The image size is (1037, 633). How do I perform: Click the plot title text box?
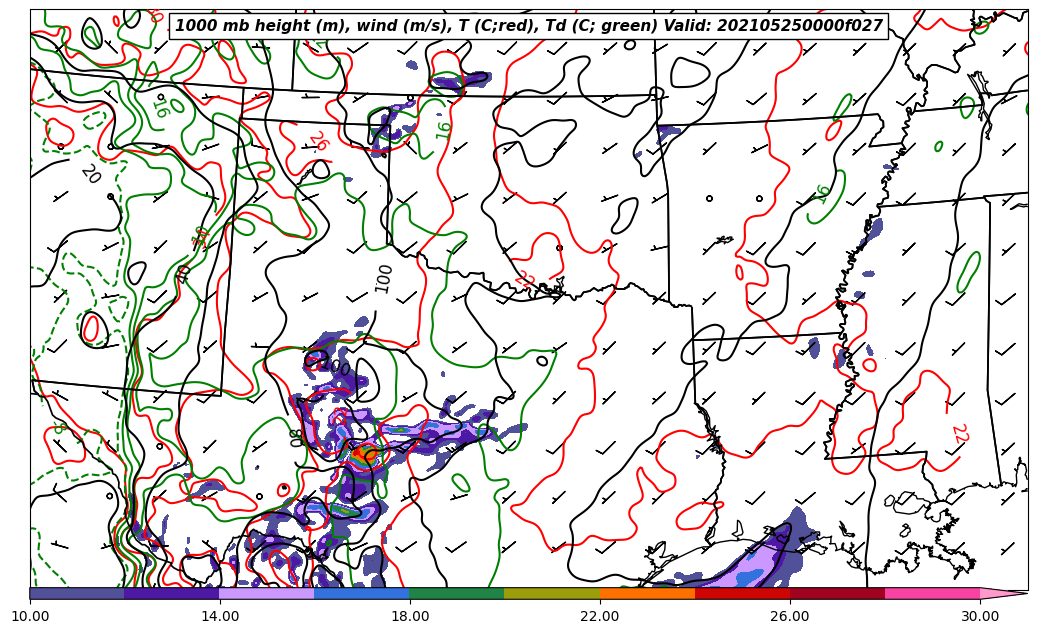pos(529,26)
